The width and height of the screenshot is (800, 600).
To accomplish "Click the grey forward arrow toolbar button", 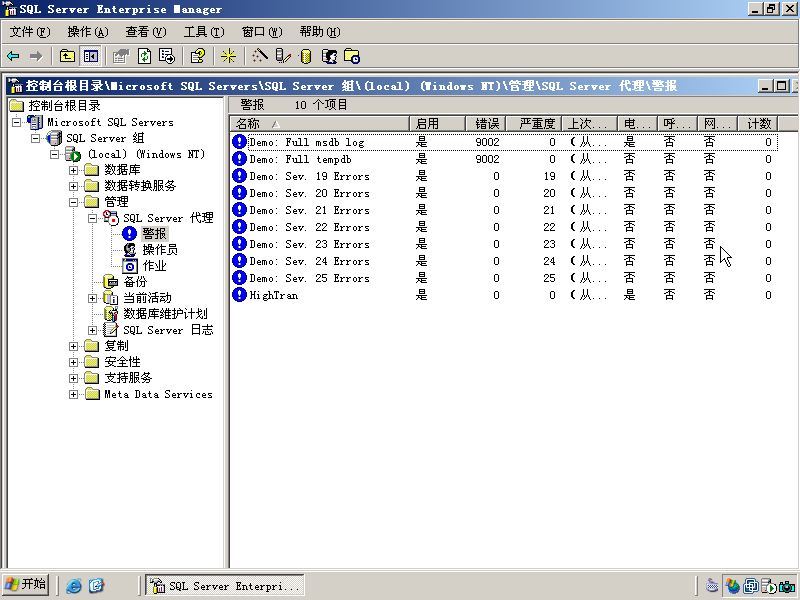I will [x=36, y=56].
